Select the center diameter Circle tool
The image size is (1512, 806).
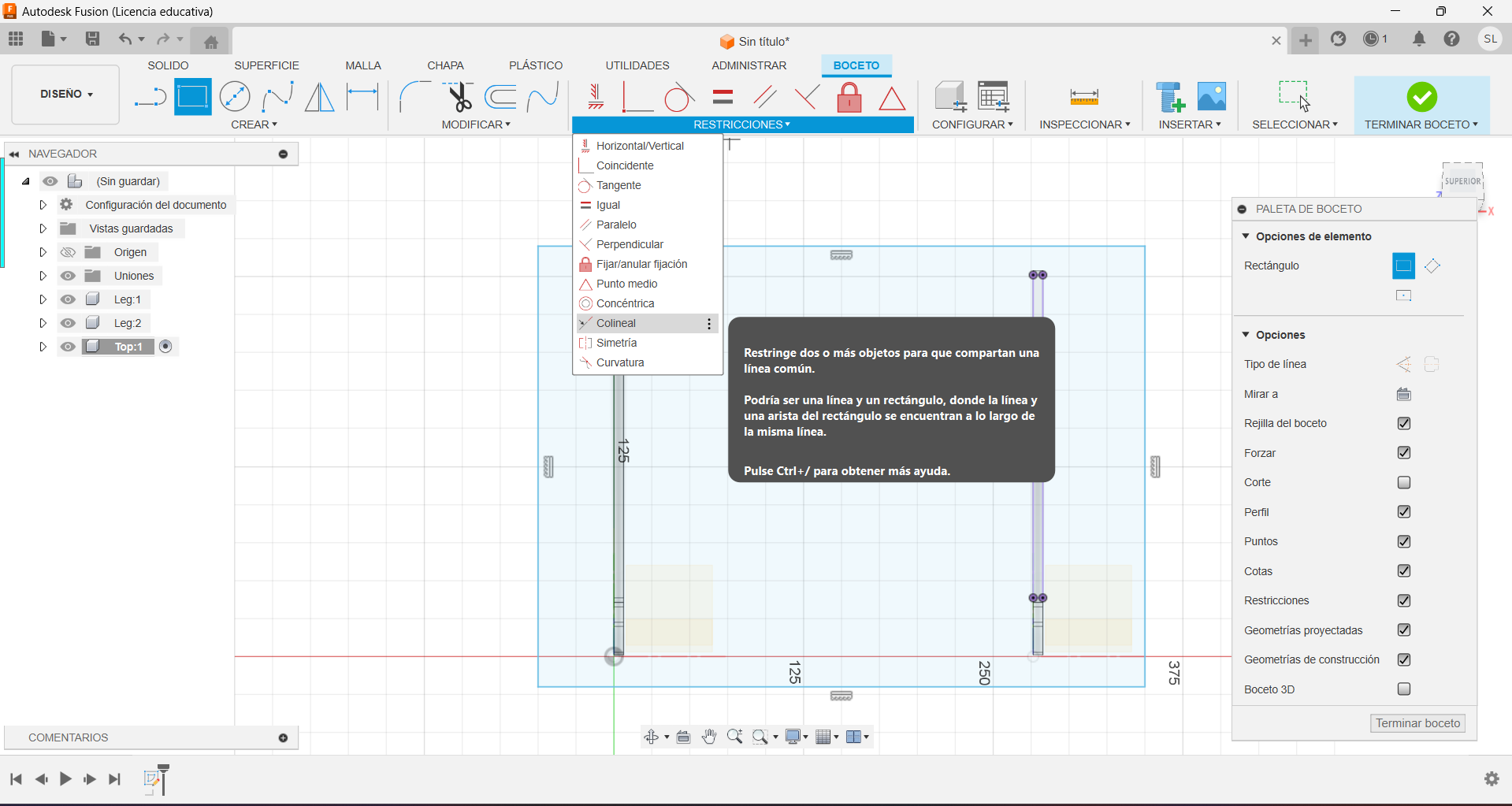click(x=235, y=98)
